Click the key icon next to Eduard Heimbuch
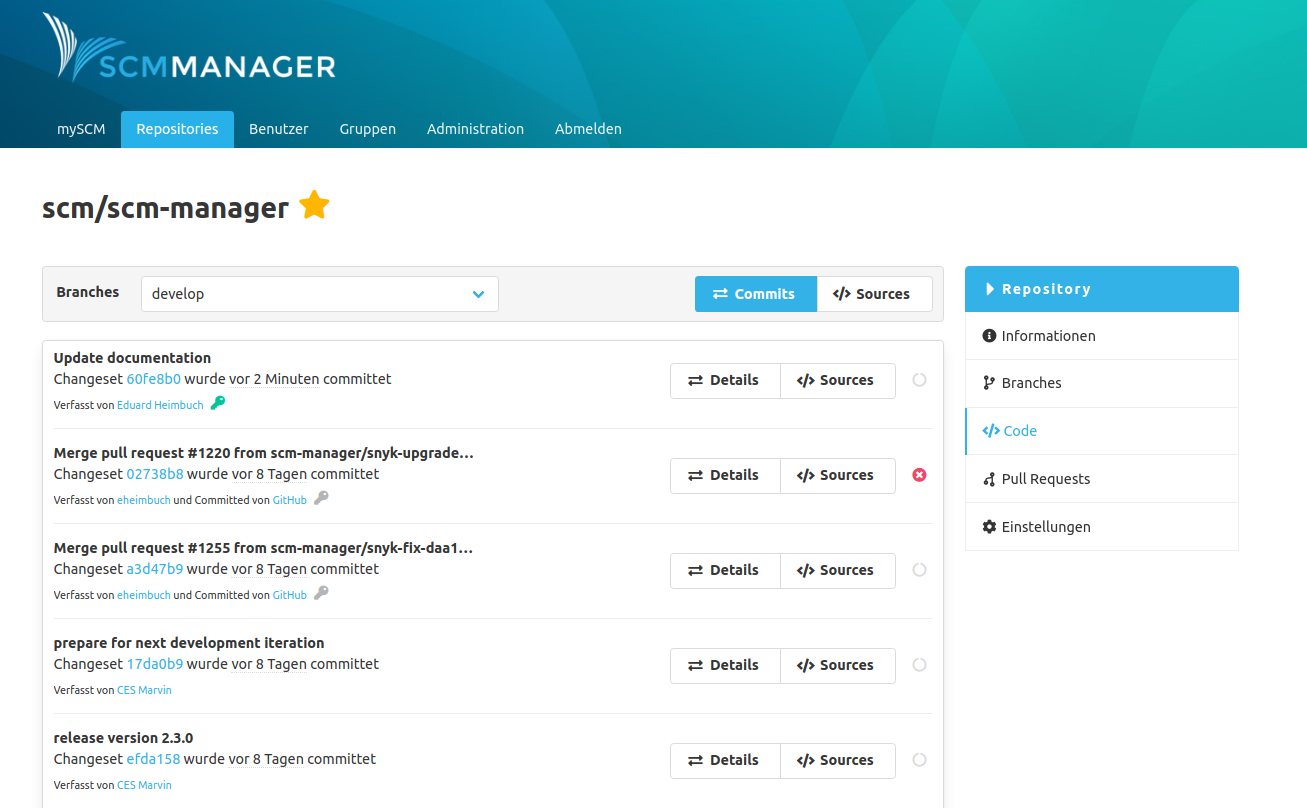The width and height of the screenshot is (1307, 808). click(218, 404)
